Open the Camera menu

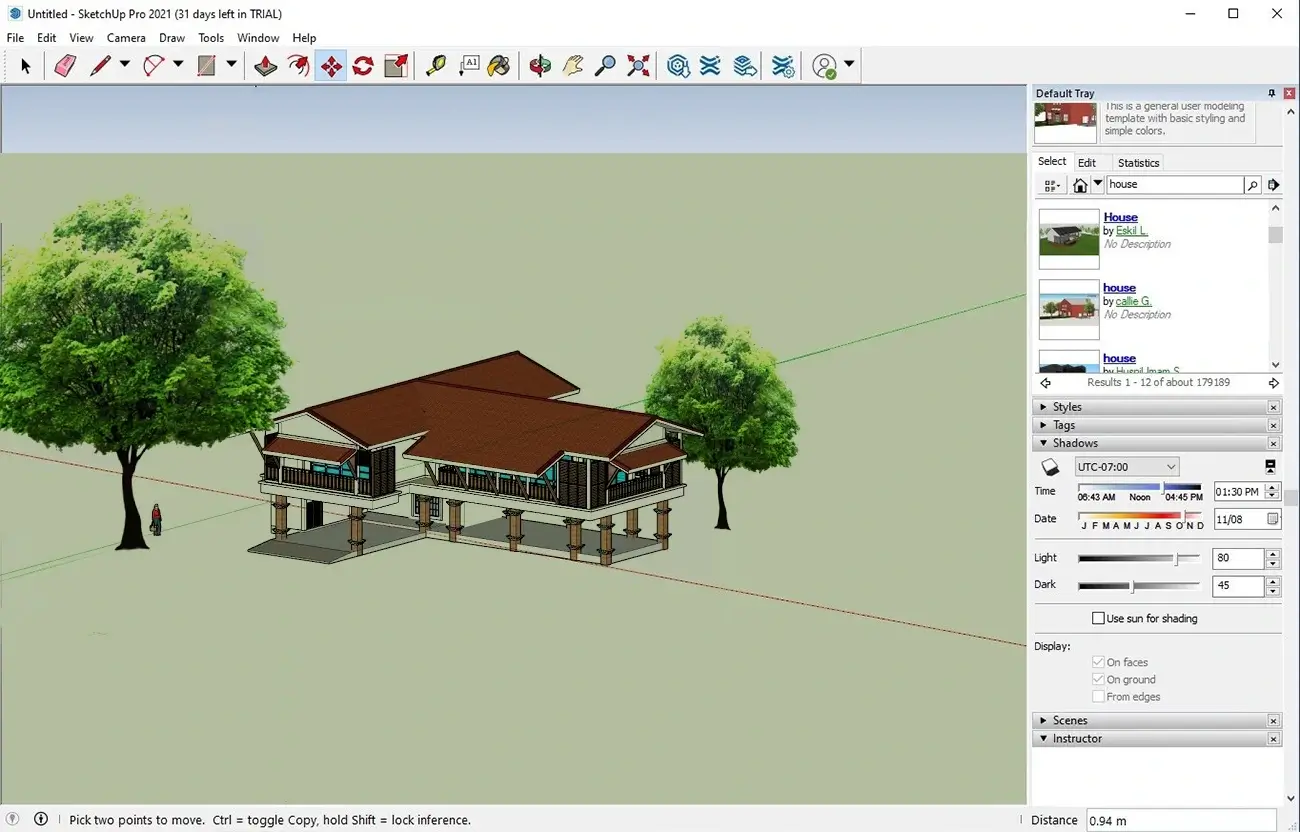point(126,37)
